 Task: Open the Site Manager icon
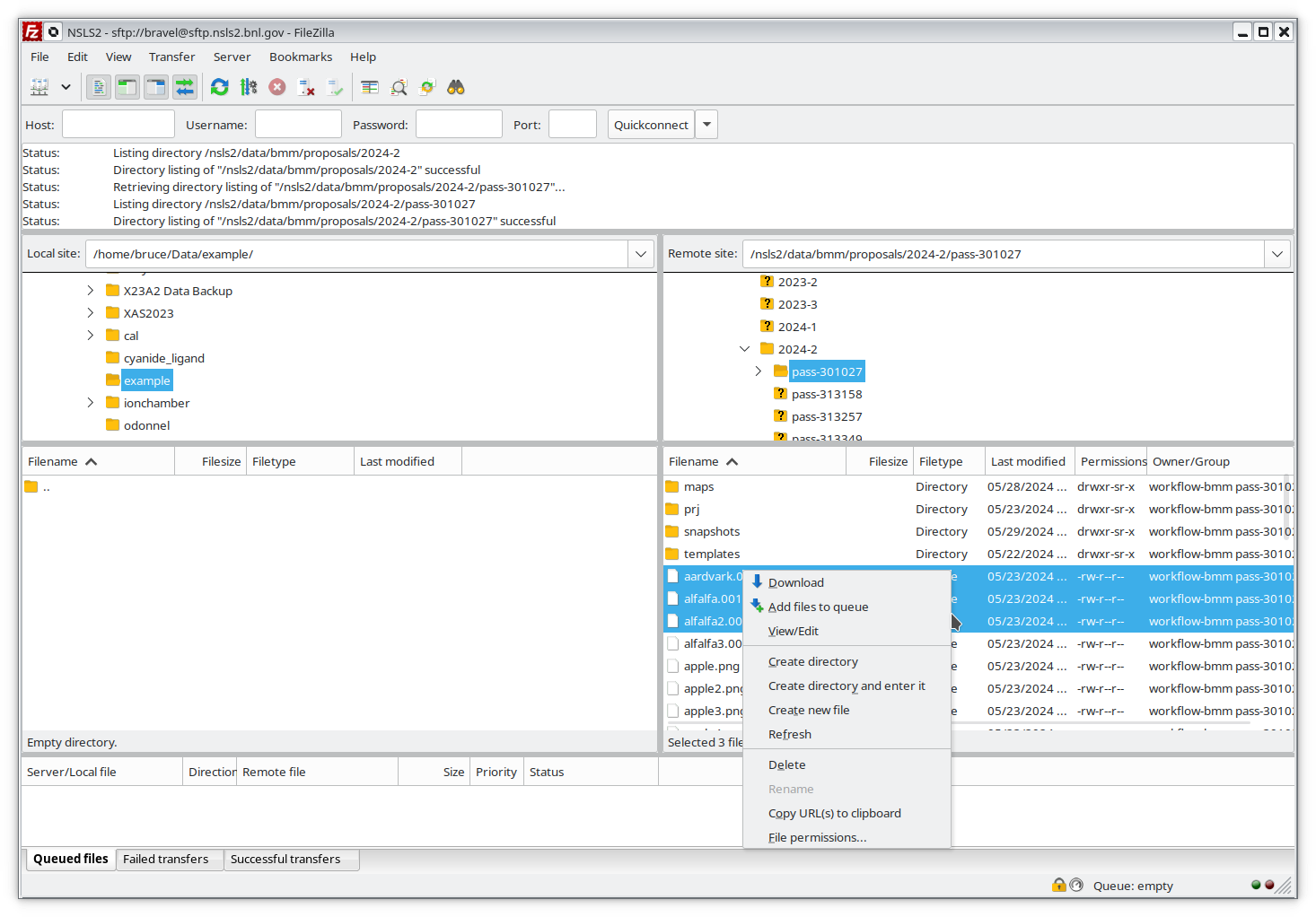[x=39, y=87]
